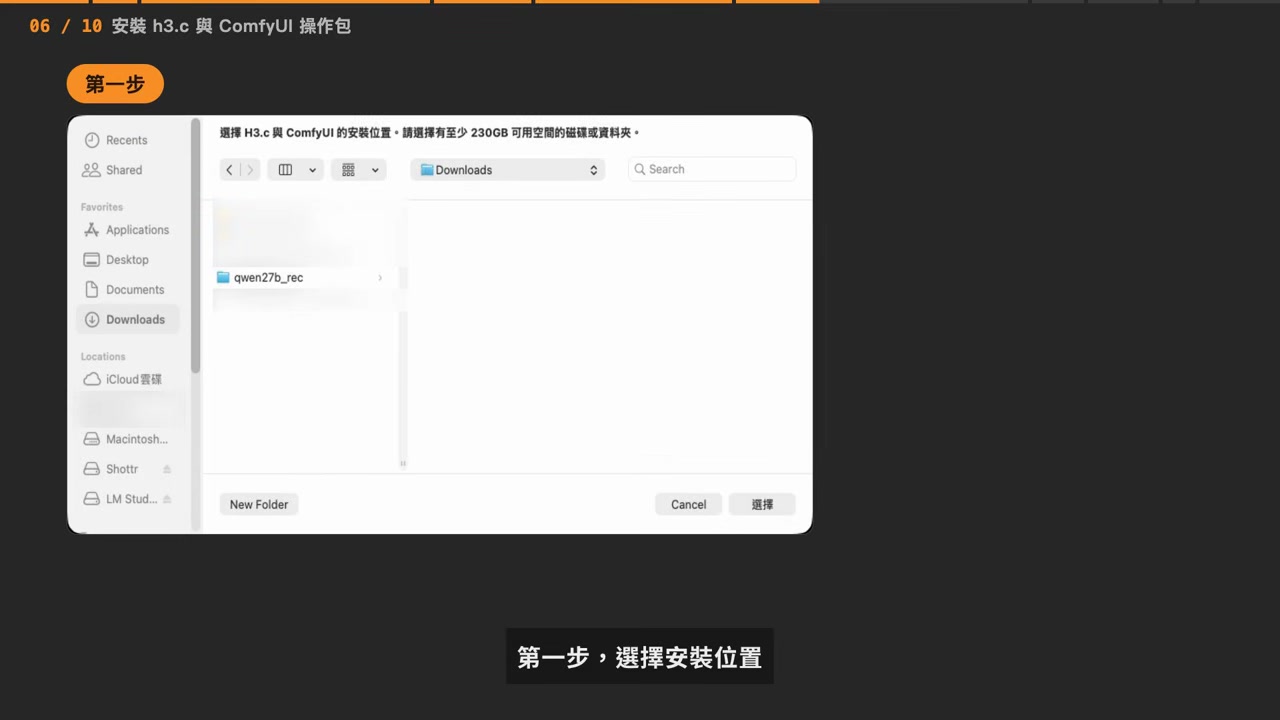1280x720 pixels.
Task: Click the Desktop icon in the sidebar
Action: [x=92, y=260]
